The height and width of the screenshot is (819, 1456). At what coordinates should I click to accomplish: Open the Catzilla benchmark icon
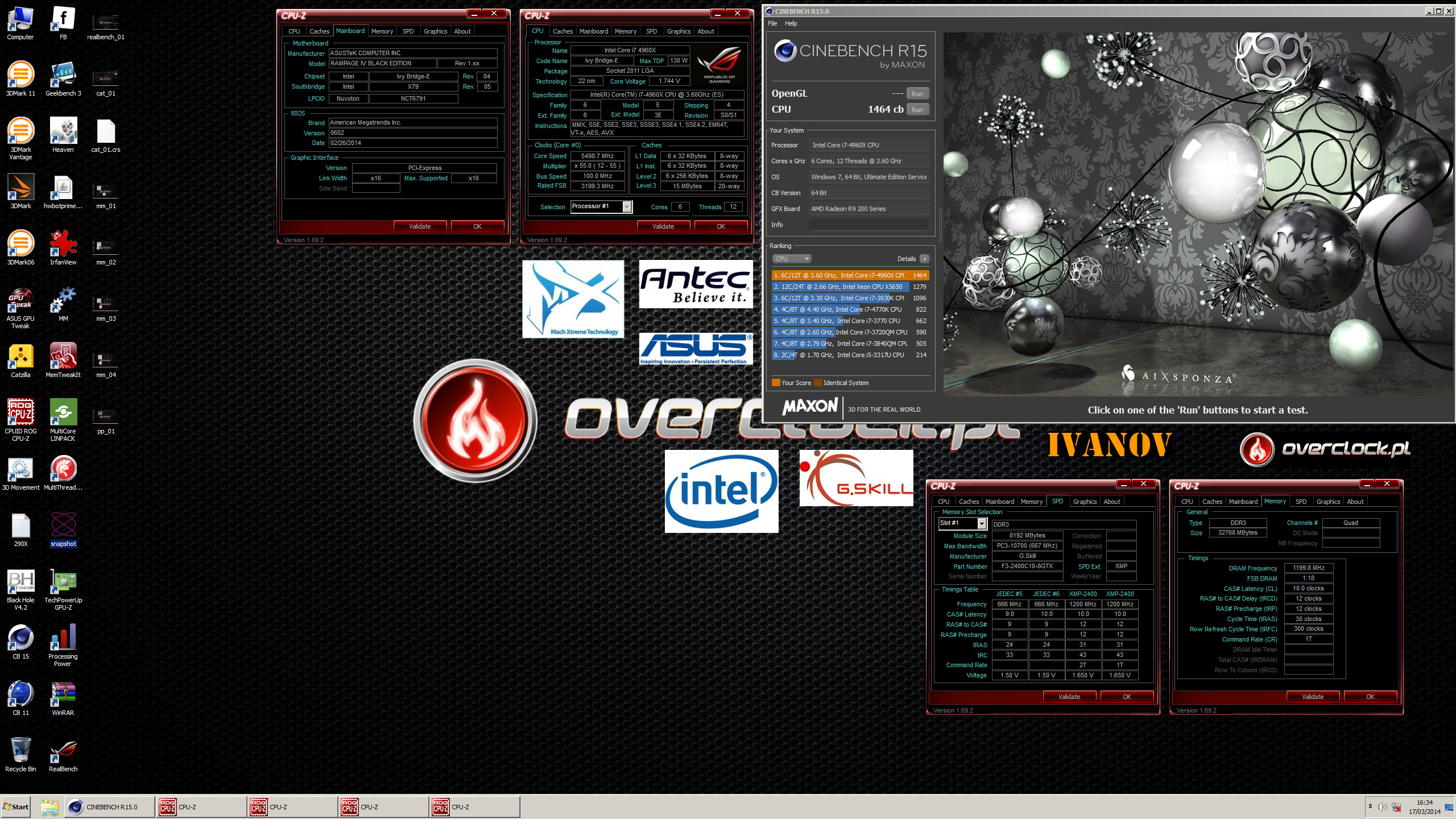pyautogui.click(x=20, y=361)
